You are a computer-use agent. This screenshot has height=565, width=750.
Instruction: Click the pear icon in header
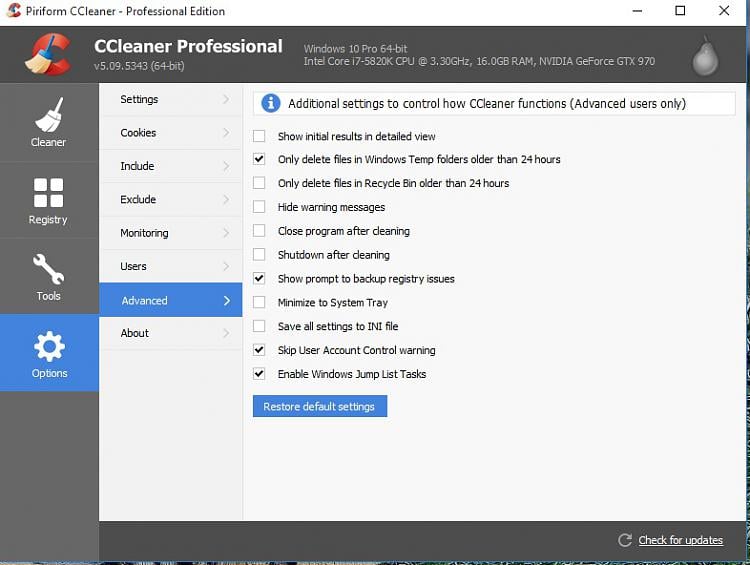click(x=705, y=55)
